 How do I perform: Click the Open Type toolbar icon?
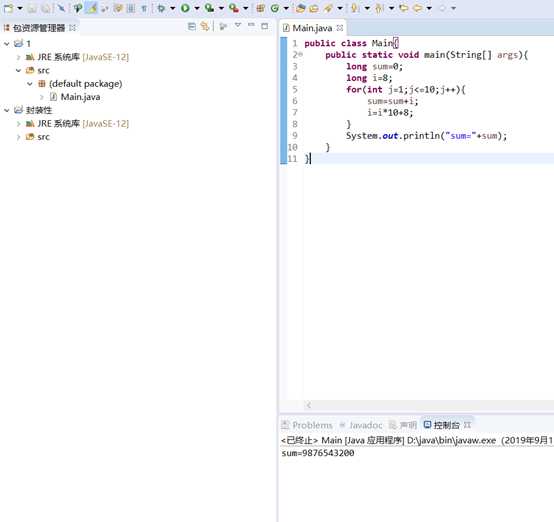301,8
